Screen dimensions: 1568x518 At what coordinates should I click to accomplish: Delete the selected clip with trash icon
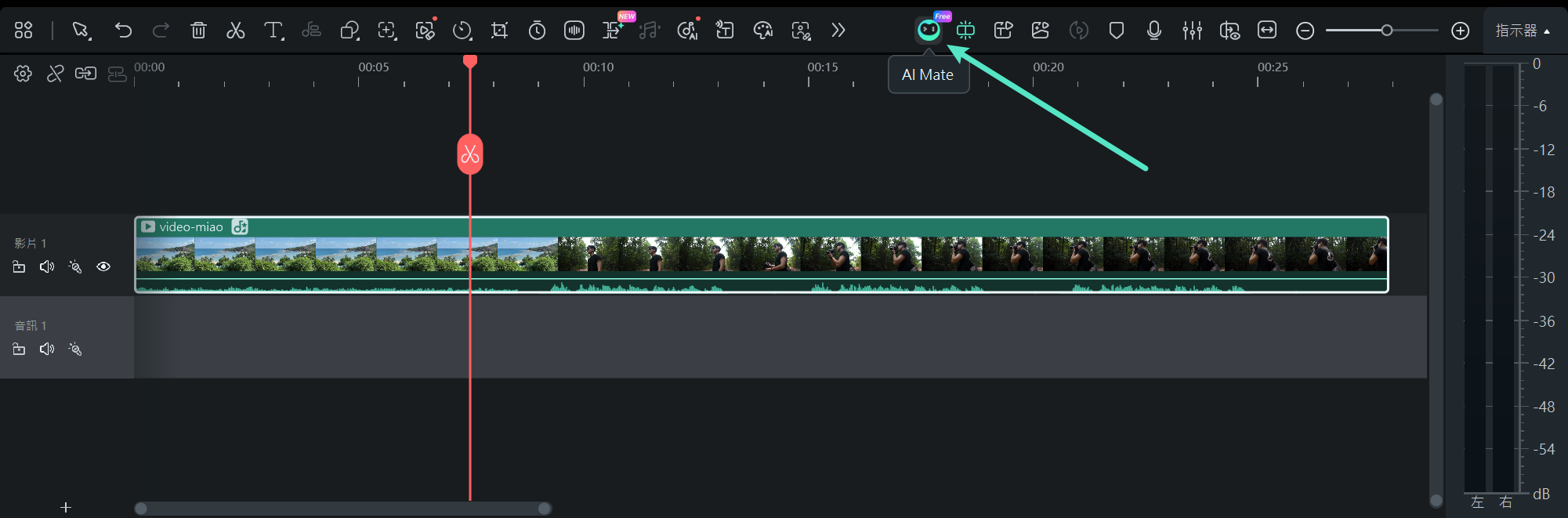[x=198, y=31]
